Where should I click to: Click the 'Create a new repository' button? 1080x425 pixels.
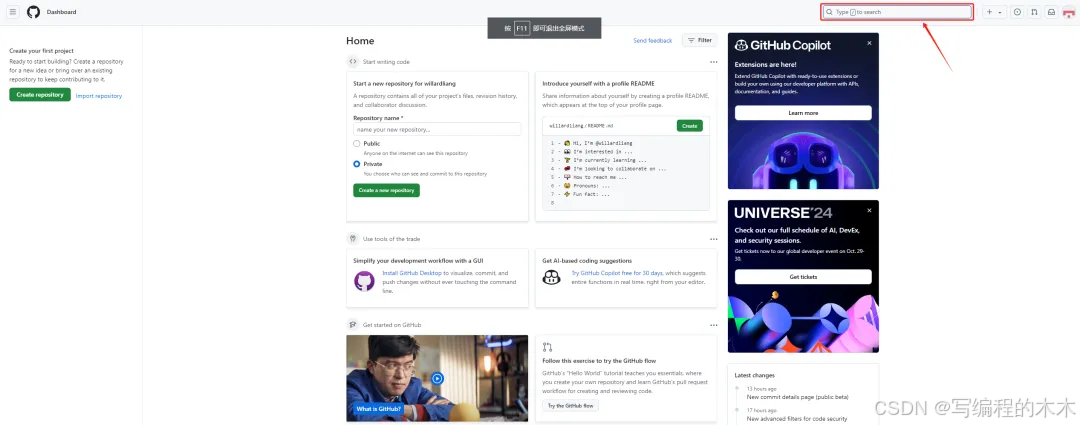pos(386,190)
